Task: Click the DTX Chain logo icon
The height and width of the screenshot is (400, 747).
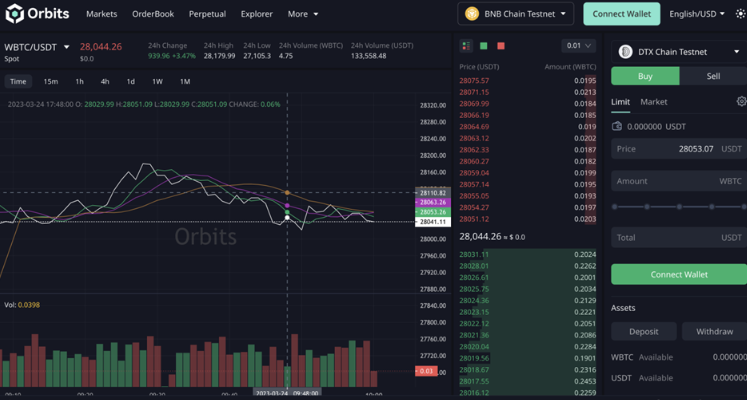Action: pos(625,52)
